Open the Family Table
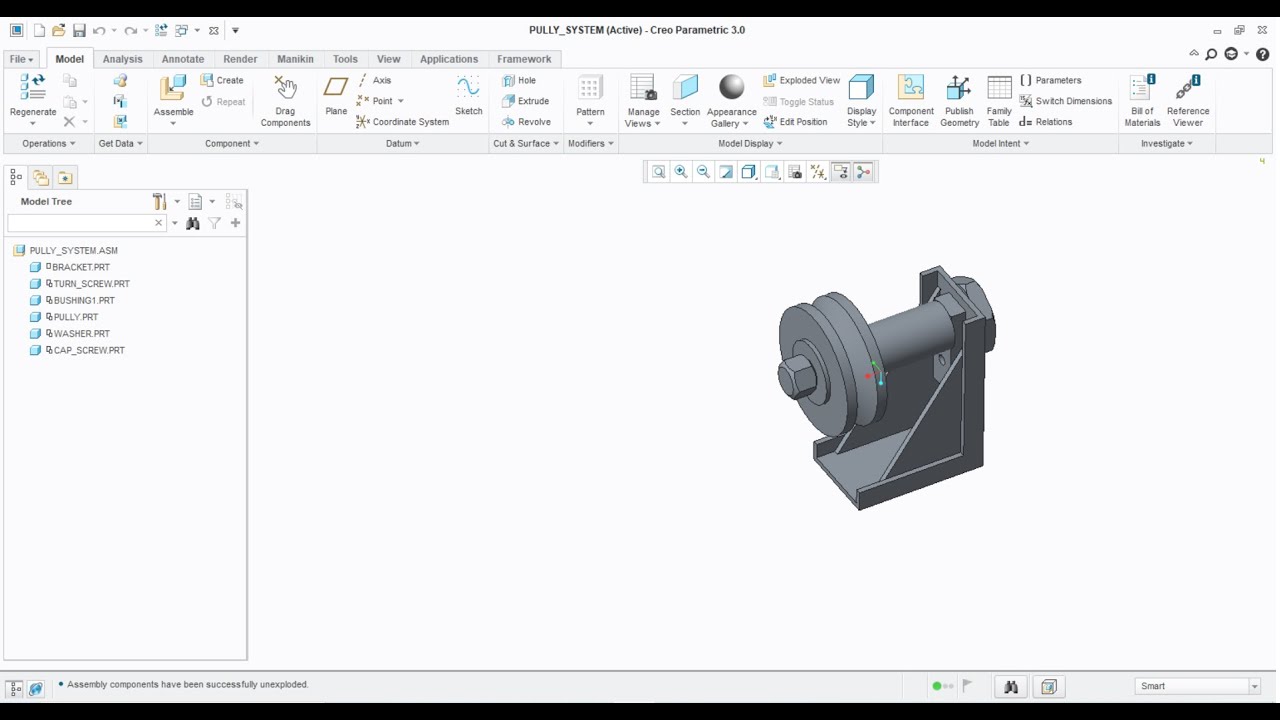Viewport: 1280px width, 720px height. pos(999,101)
